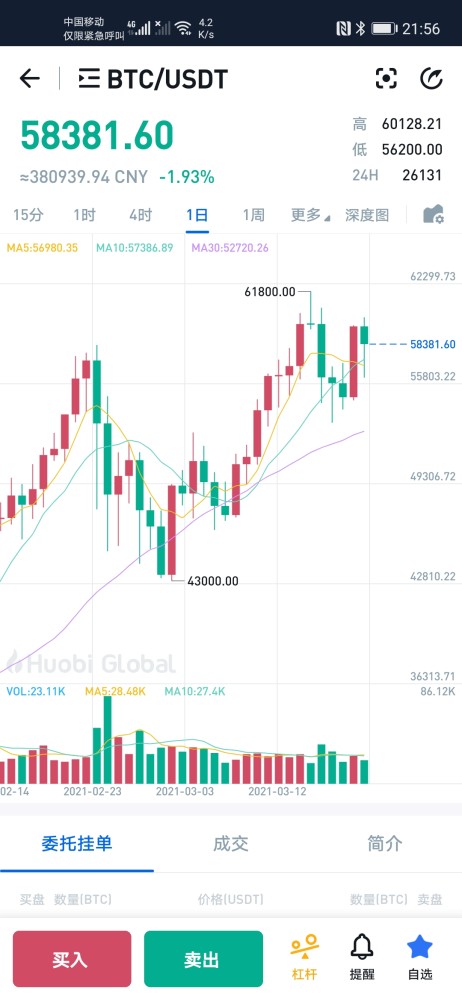
Task: Open the trading pair list icon
Action: click(x=89, y=78)
